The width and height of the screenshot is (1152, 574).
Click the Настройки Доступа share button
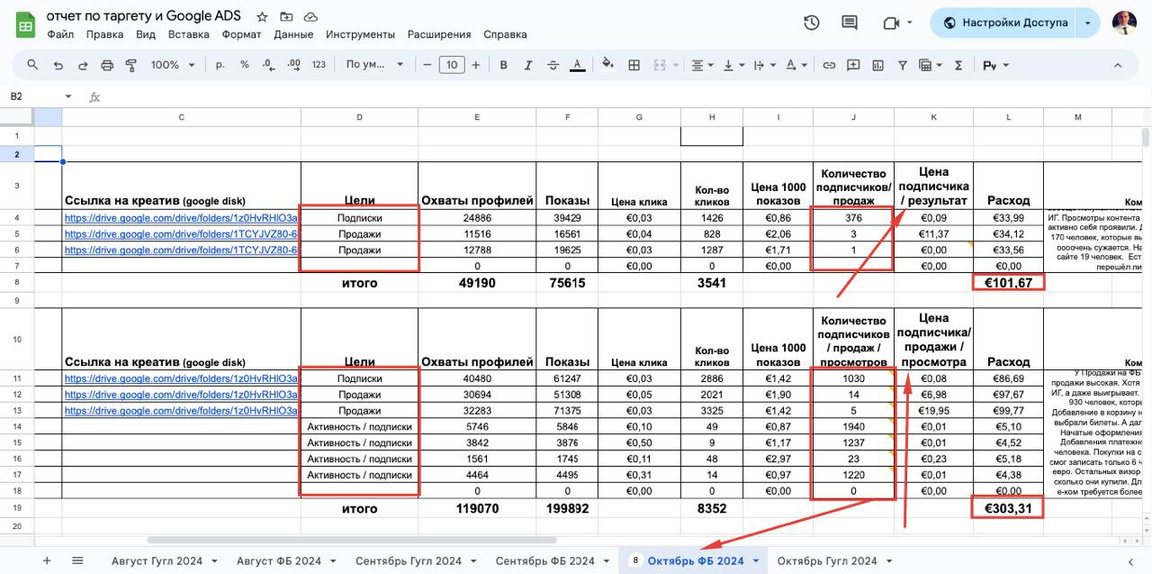coord(1002,23)
